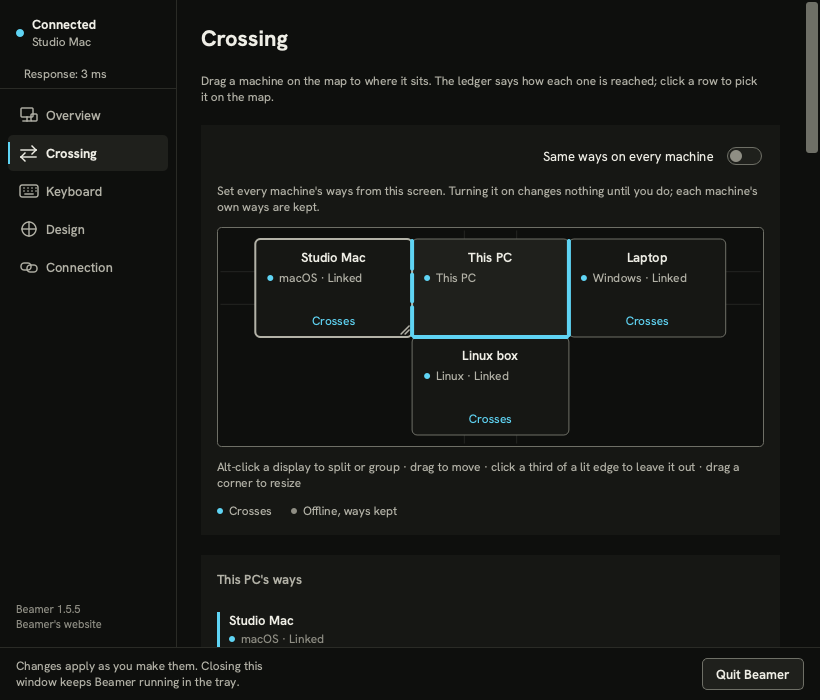Click the Keyboard icon in sidebar
820x700 pixels.
(x=29, y=191)
